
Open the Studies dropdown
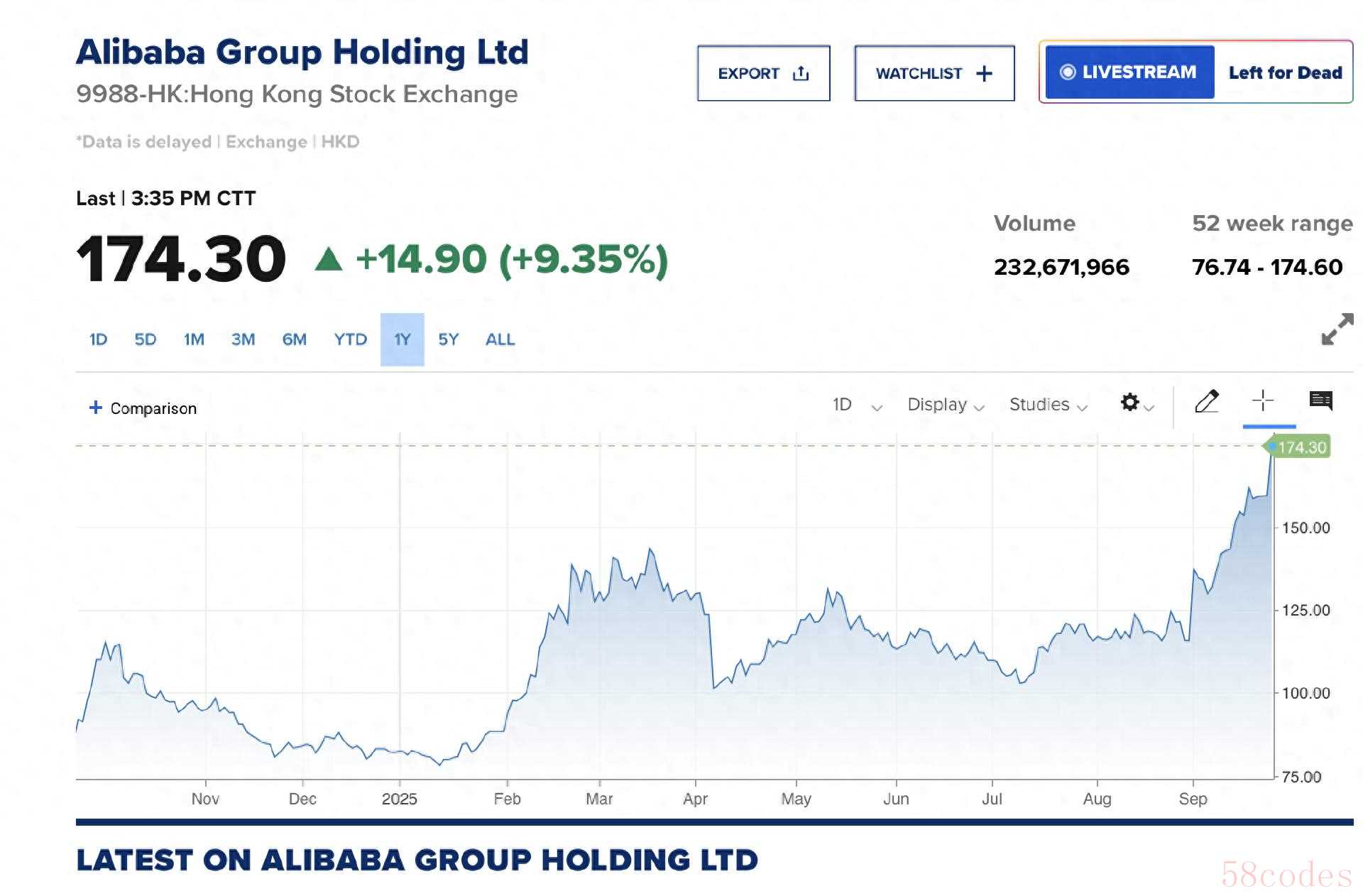1048,405
